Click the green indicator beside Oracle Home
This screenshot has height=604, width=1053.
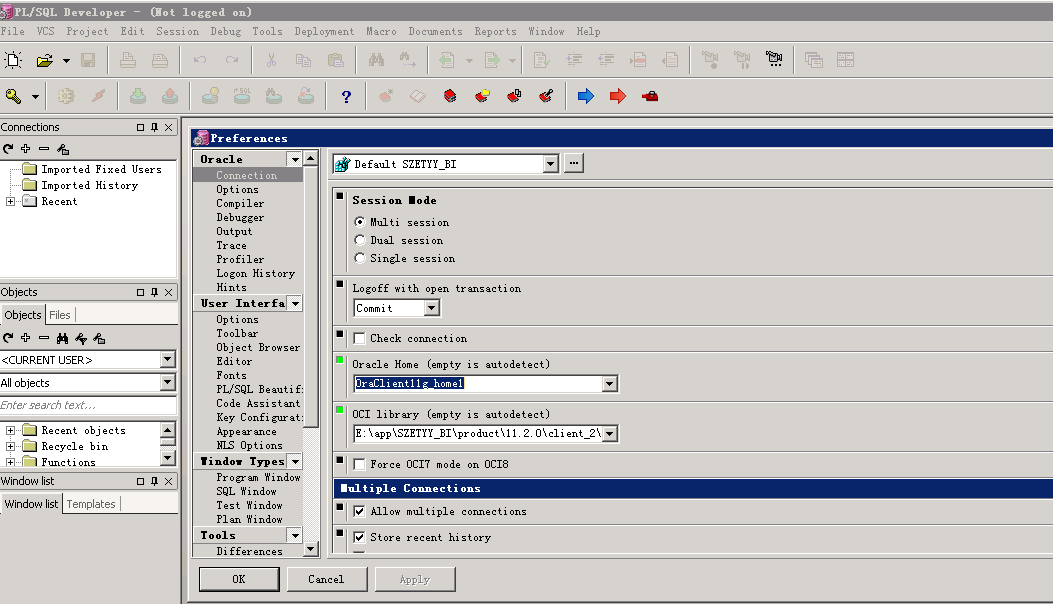[340, 360]
